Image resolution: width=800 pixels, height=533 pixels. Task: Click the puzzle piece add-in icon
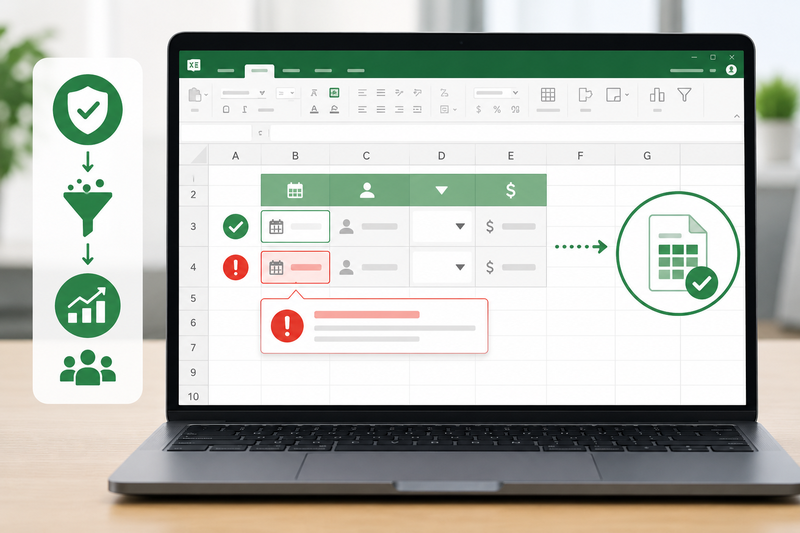(585, 95)
